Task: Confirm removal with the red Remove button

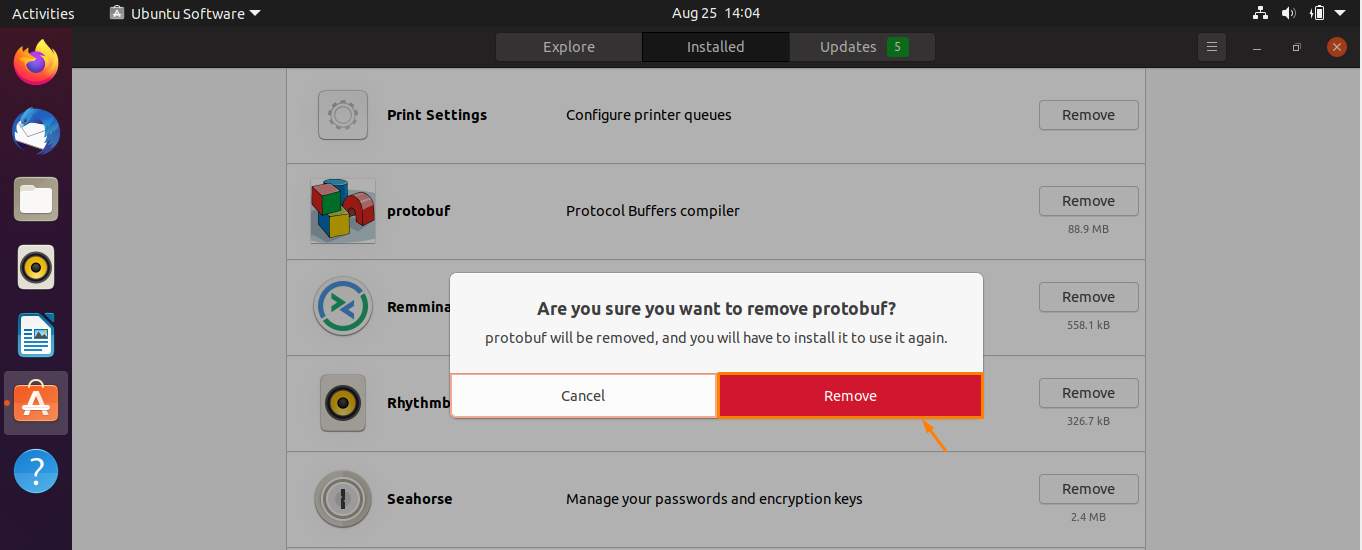Action: click(x=850, y=396)
